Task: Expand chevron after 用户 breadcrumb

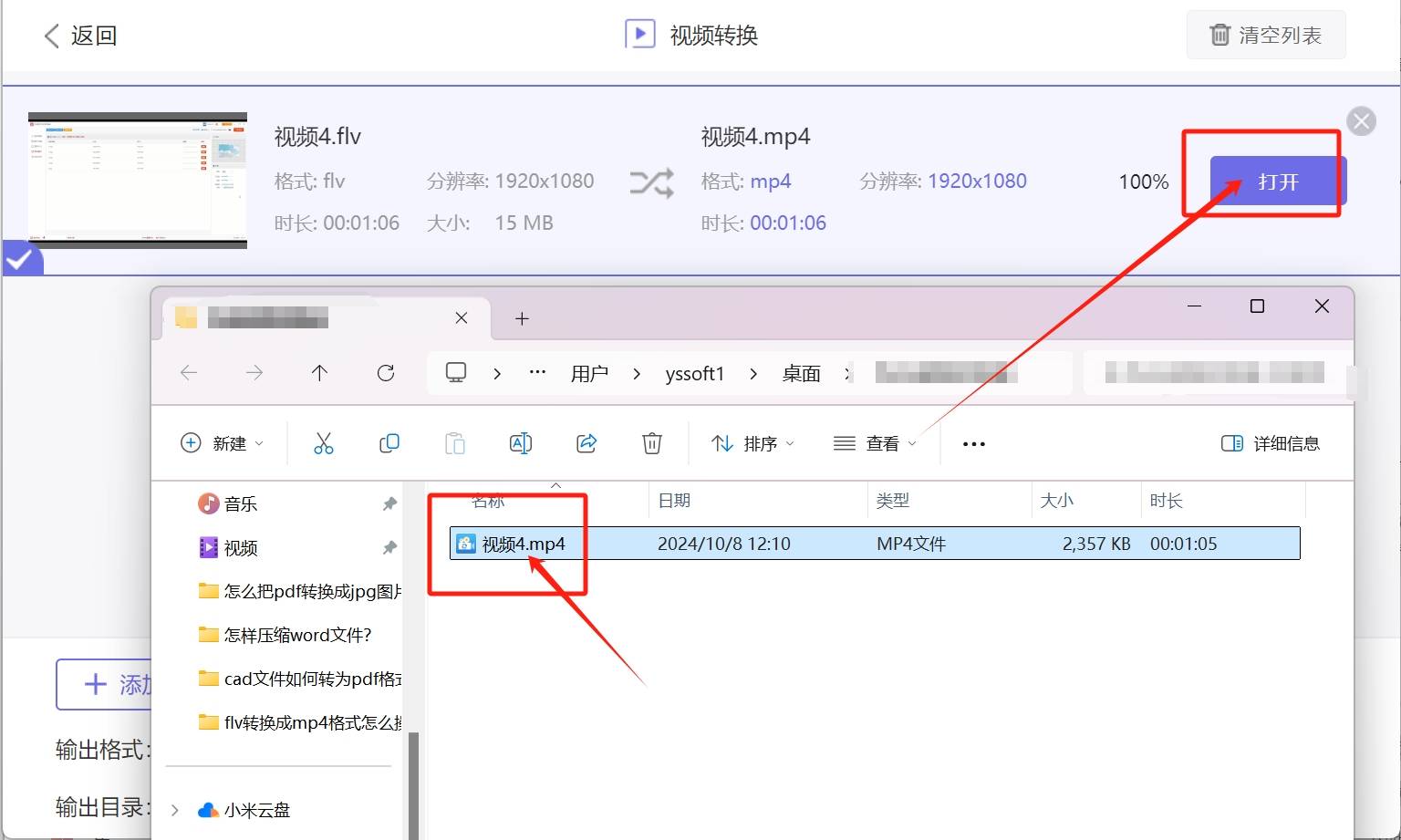Action: (x=637, y=373)
